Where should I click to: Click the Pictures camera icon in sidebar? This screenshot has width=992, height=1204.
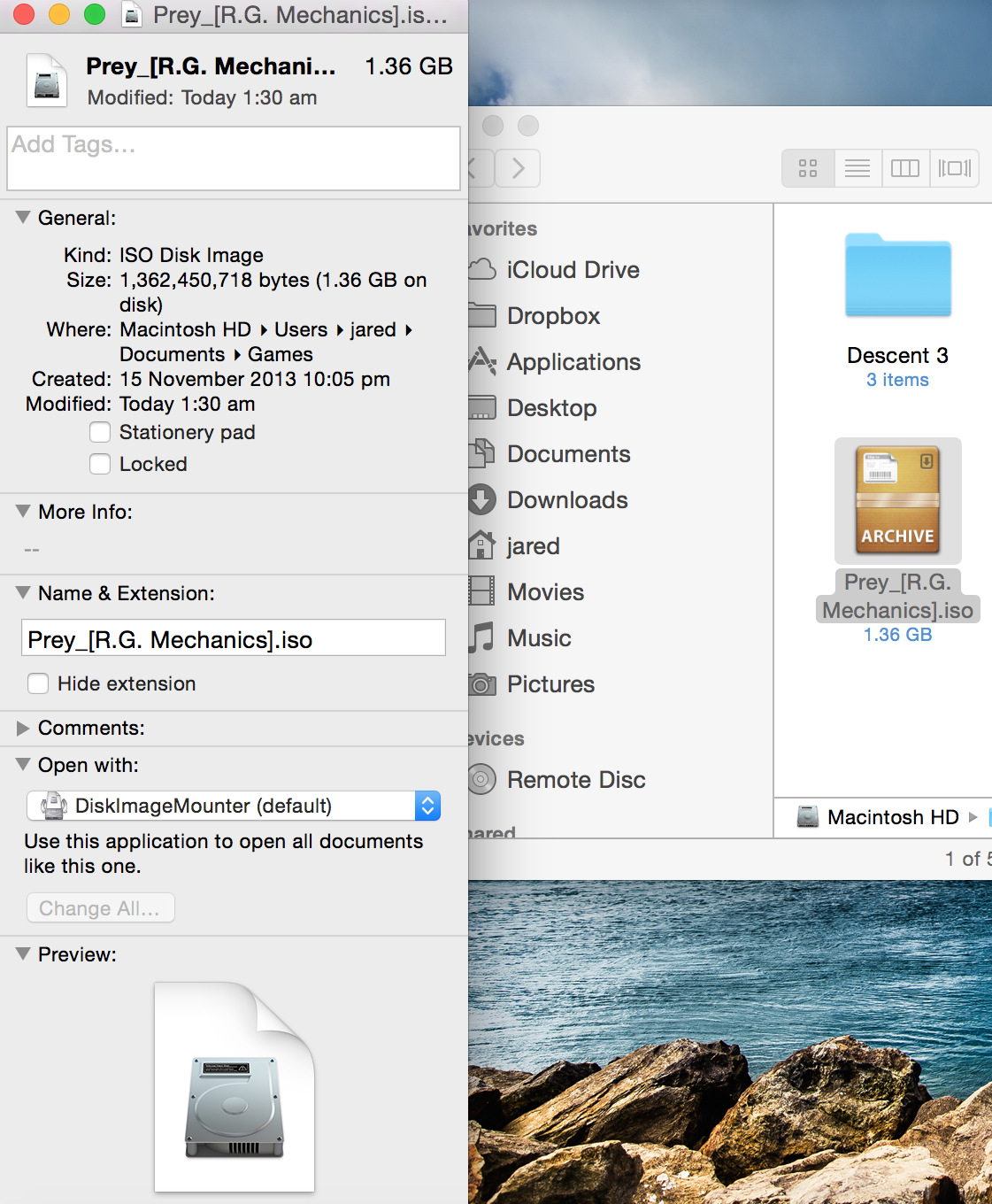point(482,683)
